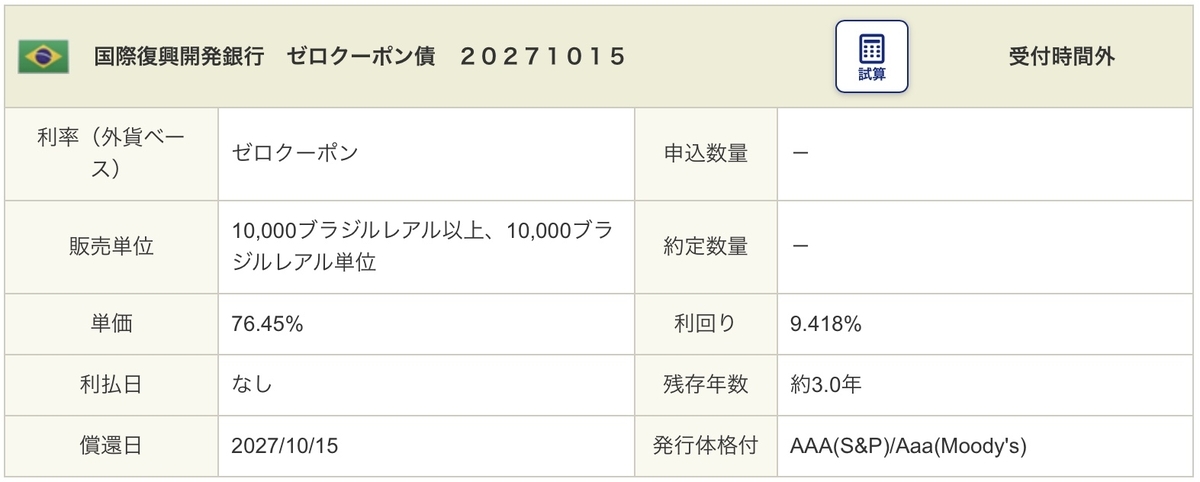
Task: Select the 76.45% unit price value
Action: coord(267,324)
